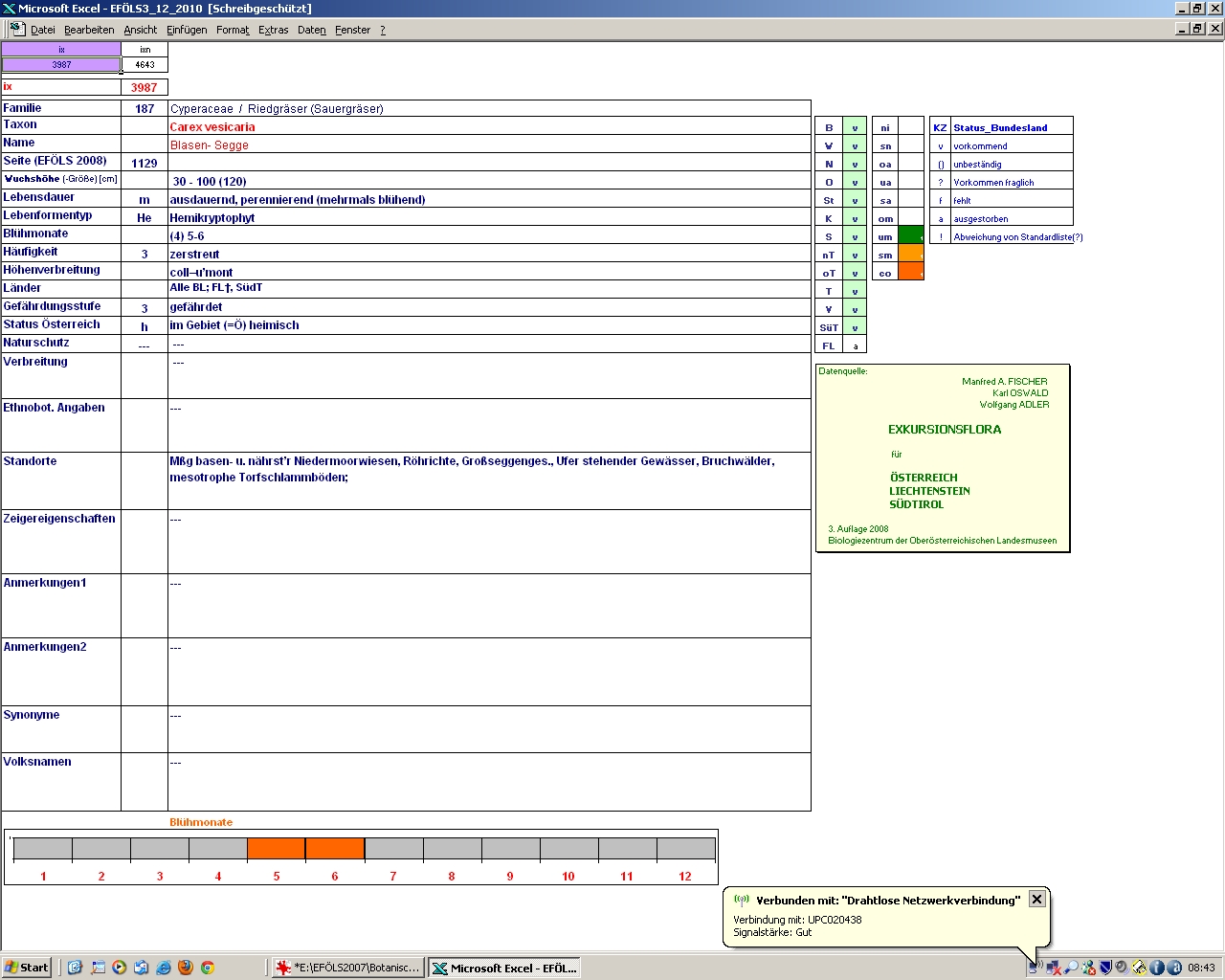The width and height of the screenshot is (1225, 980).
Task: Click the gray month 7 bar in Blühmonate
Action: point(393,849)
